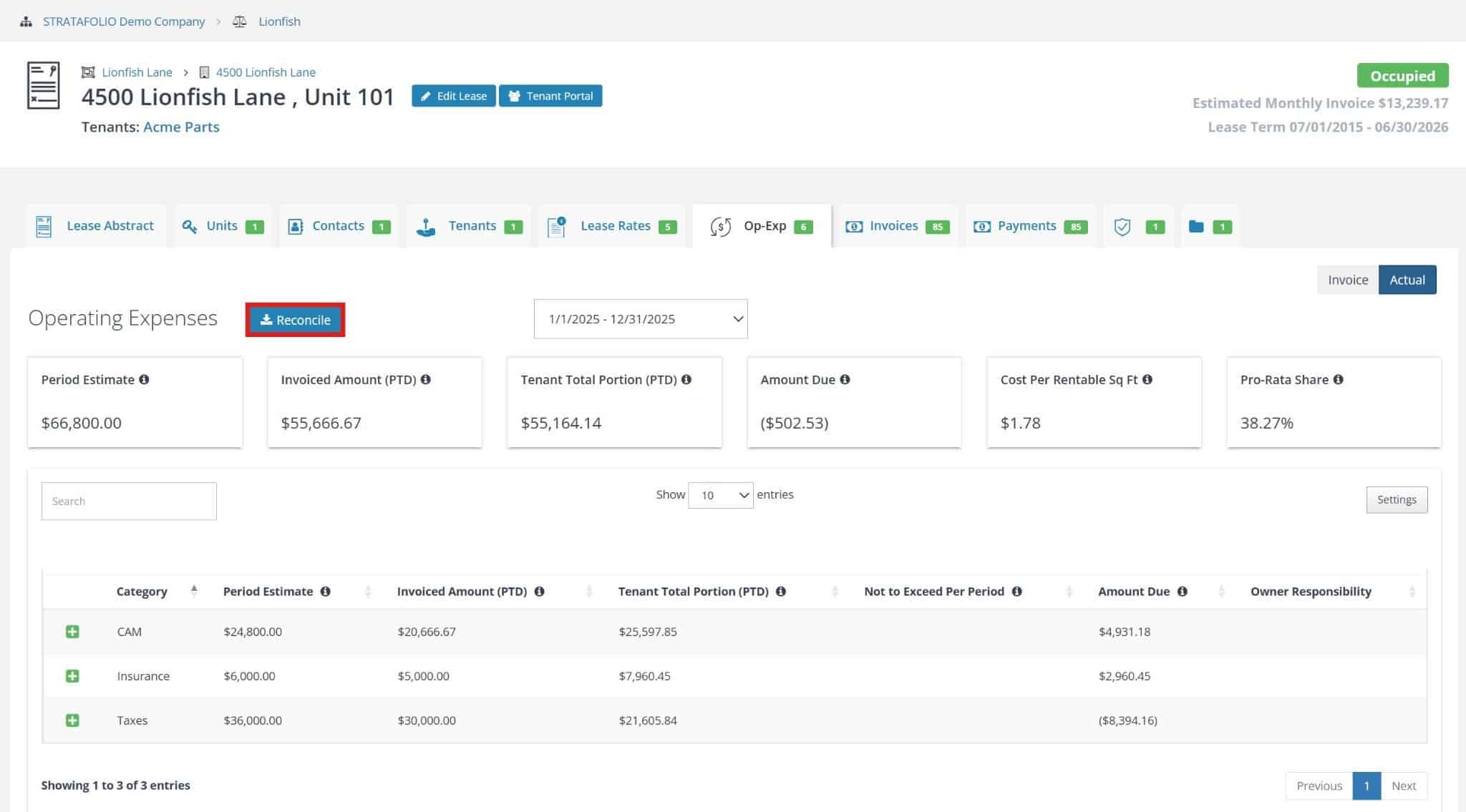
Task: Click the Reconcile button
Action: point(295,320)
